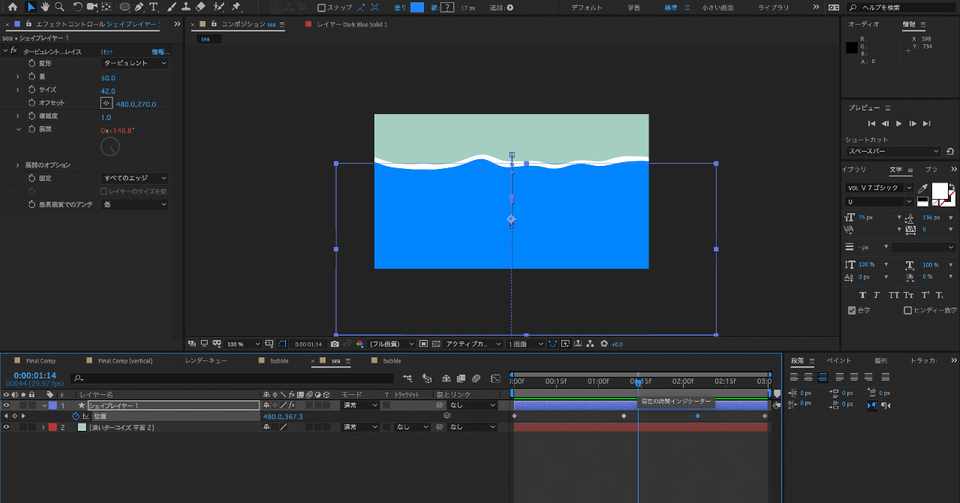The width and height of the screenshot is (960, 503).
Task: Click the evolution angle dial control
Action: click(x=110, y=147)
